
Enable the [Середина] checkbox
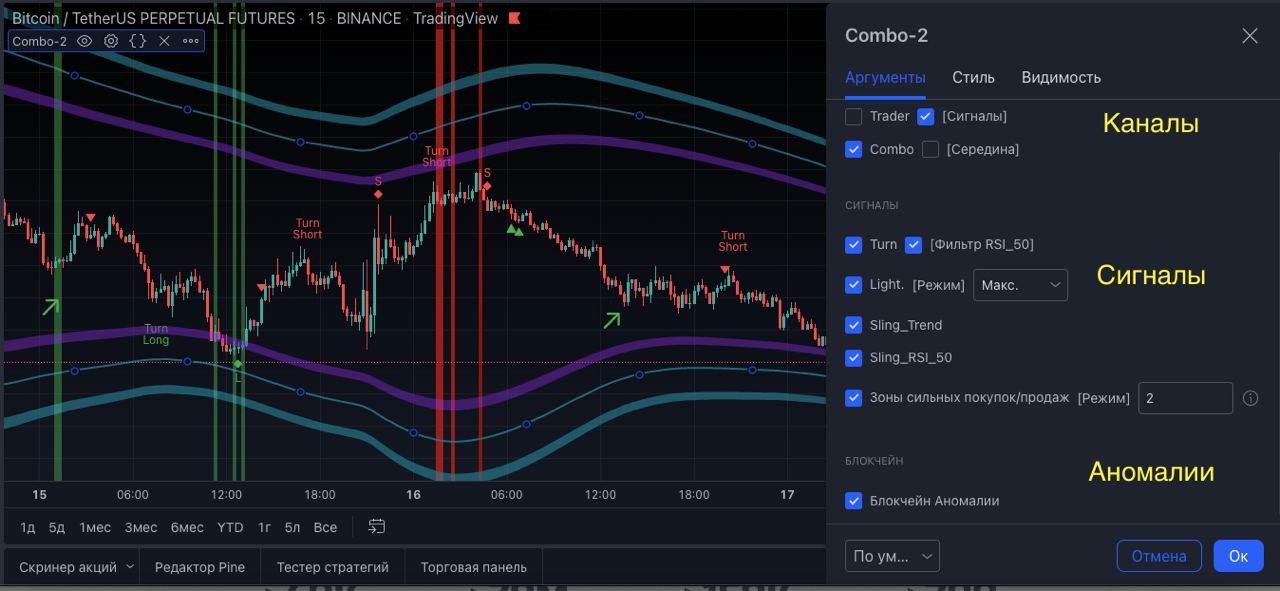pyautogui.click(x=930, y=149)
